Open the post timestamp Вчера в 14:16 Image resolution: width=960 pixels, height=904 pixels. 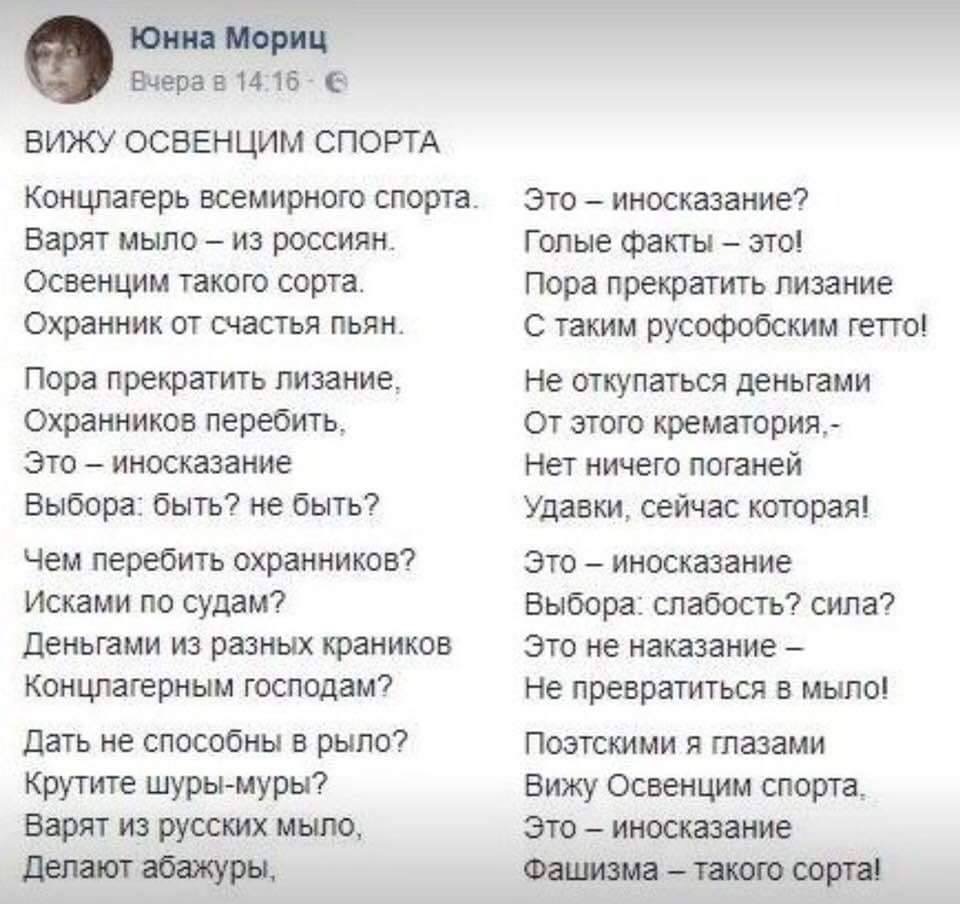pos(216,81)
